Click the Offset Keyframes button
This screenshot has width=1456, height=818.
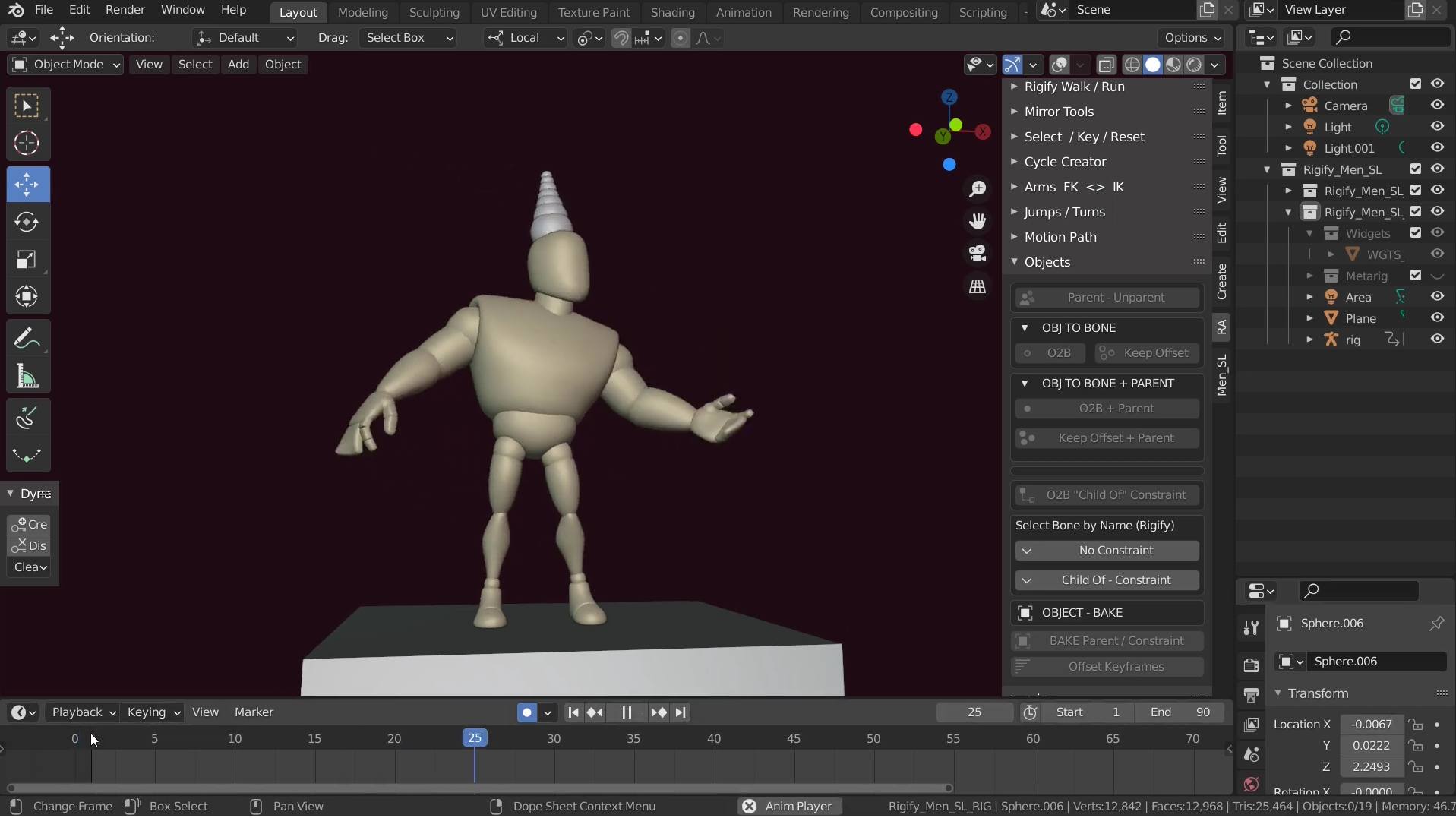pyautogui.click(x=1106, y=667)
